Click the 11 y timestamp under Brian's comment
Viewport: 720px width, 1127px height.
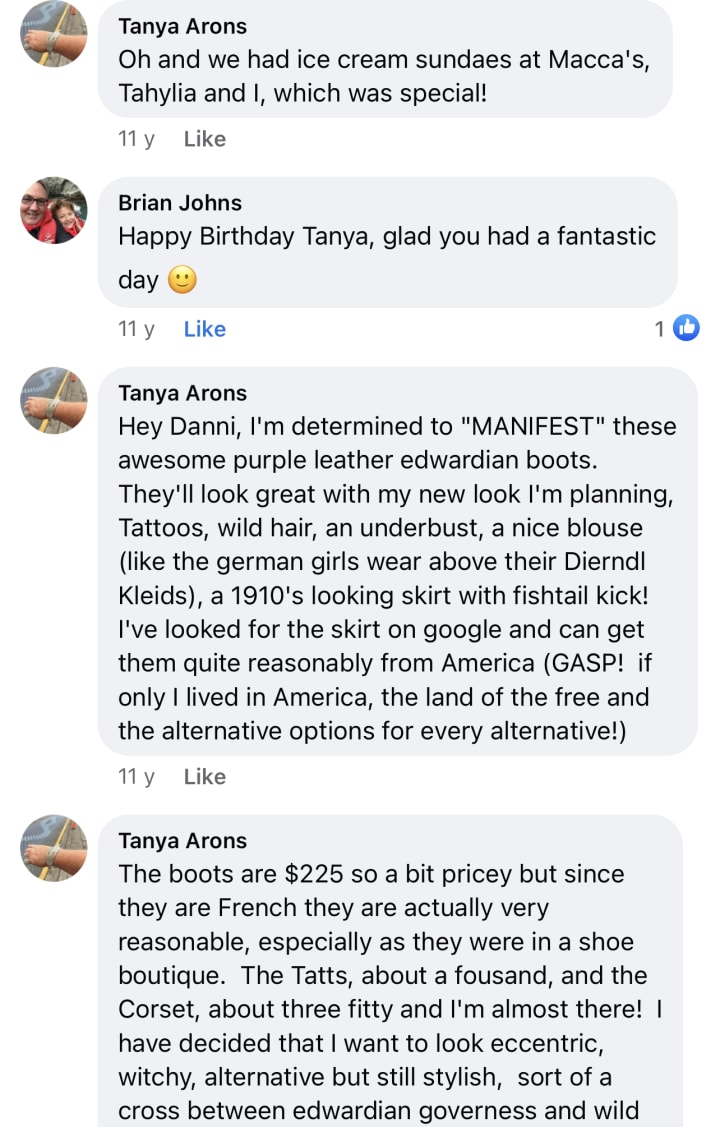136,329
